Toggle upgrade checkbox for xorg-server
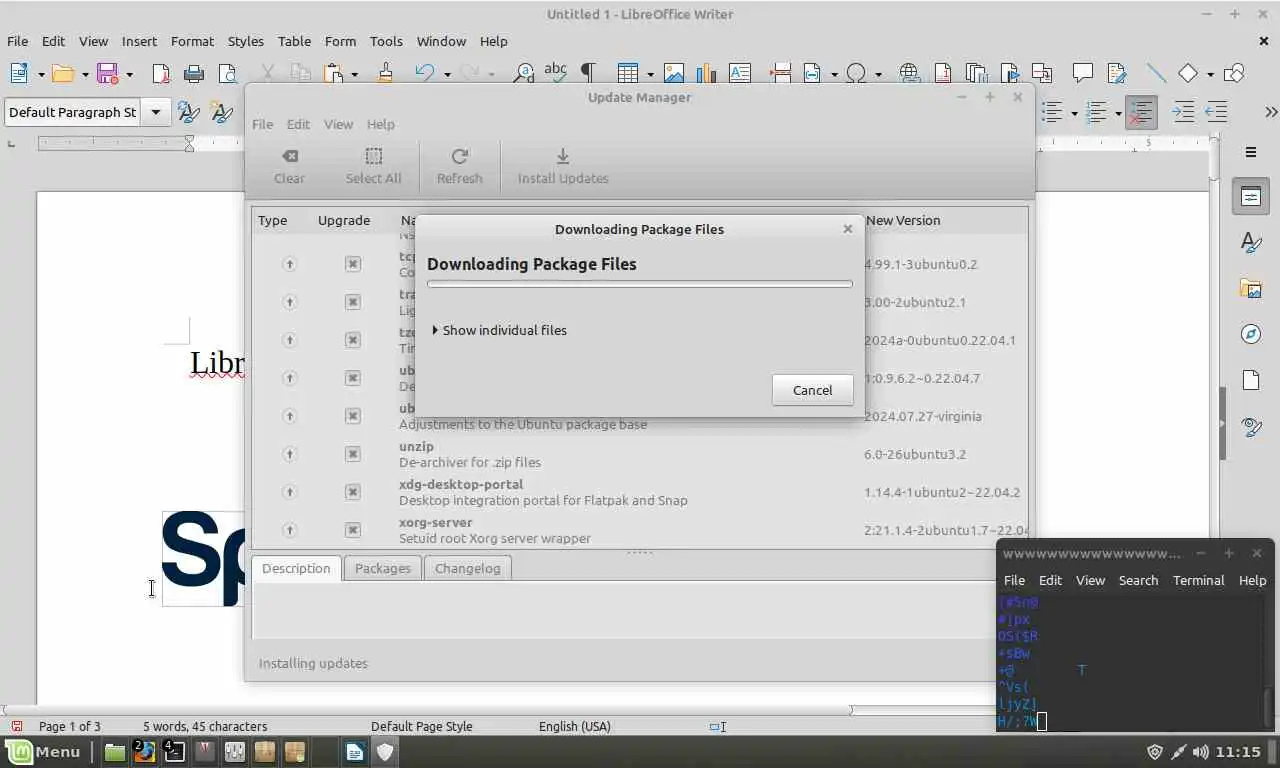The image size is (1280, 768). pos(352,530)
